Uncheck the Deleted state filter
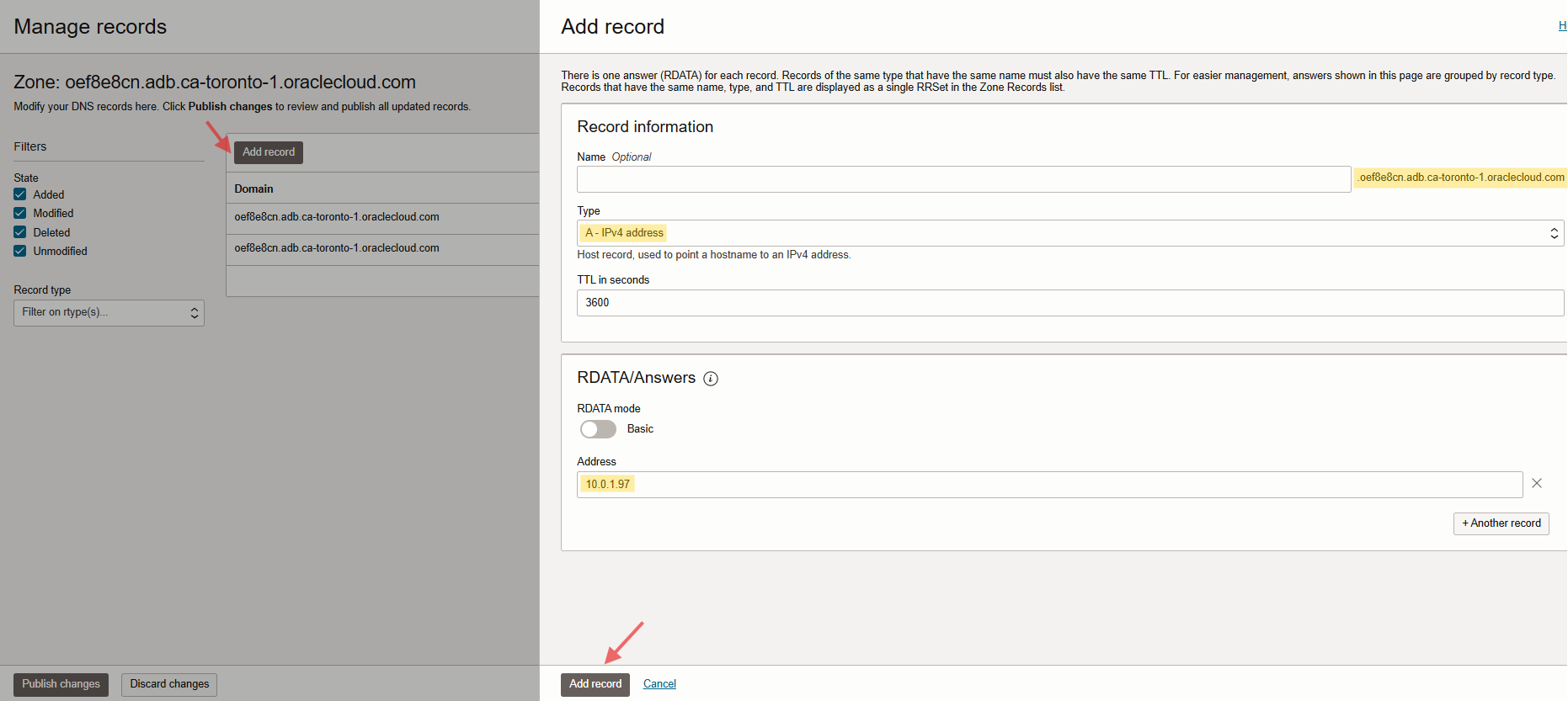Image resolution: width=1568 pixels, height=701 pixels. click(x=20, y=232)
